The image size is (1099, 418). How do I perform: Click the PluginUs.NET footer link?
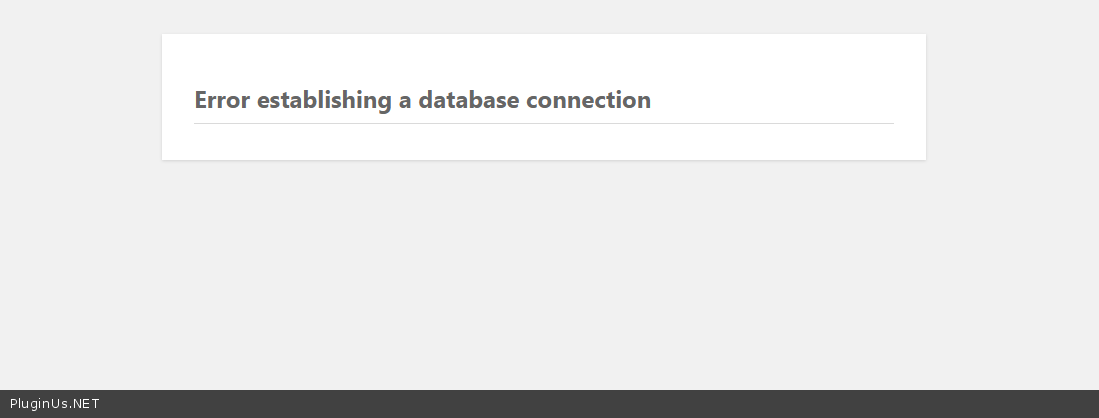(x=54, y=404)
